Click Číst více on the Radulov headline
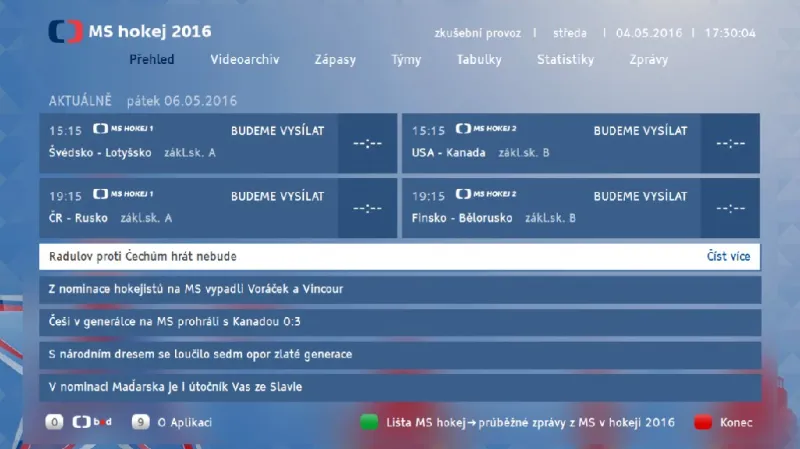 [x=728, y=256]
